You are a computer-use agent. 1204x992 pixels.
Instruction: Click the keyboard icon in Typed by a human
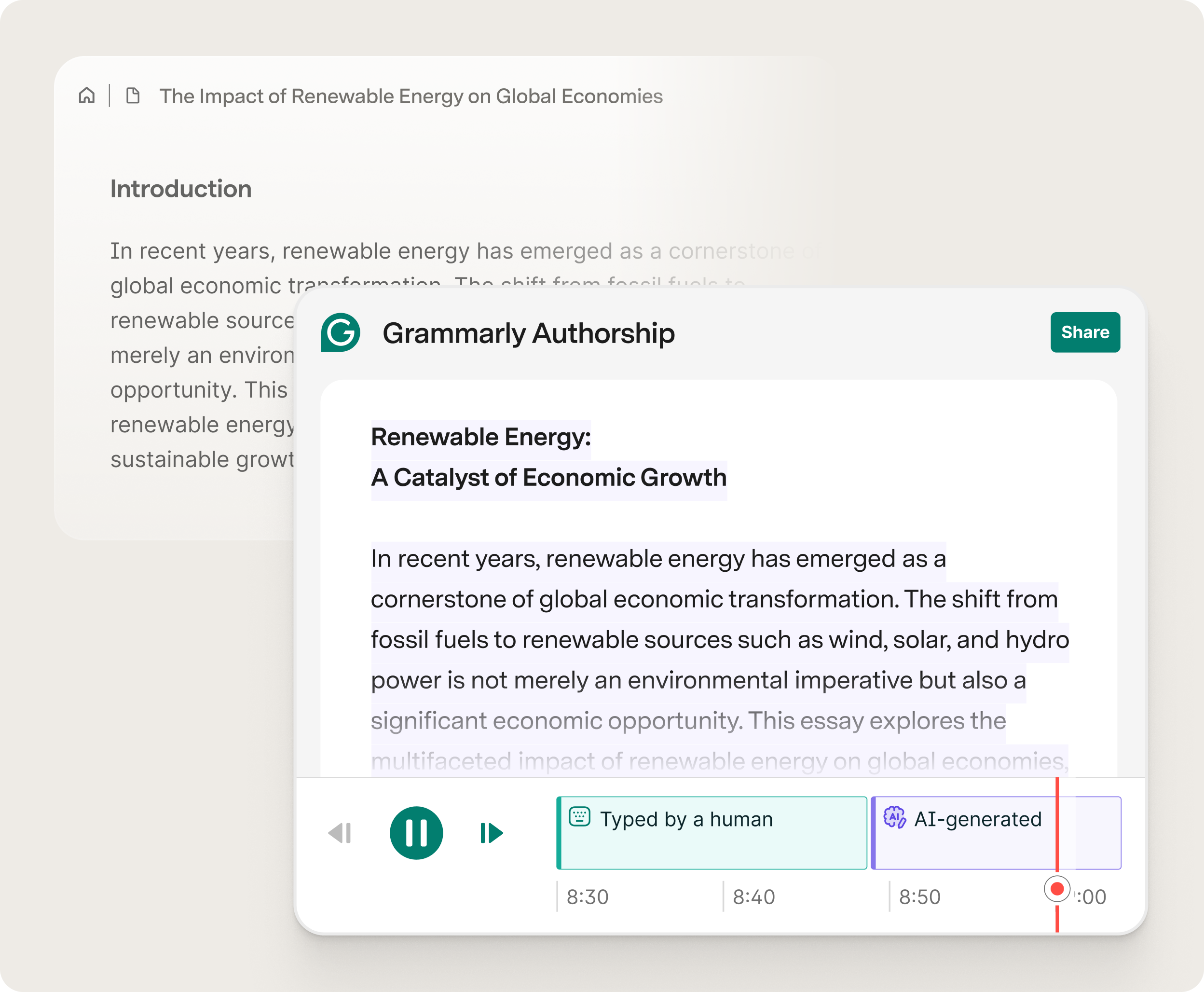pyautogui.click(x=579, y=816)
